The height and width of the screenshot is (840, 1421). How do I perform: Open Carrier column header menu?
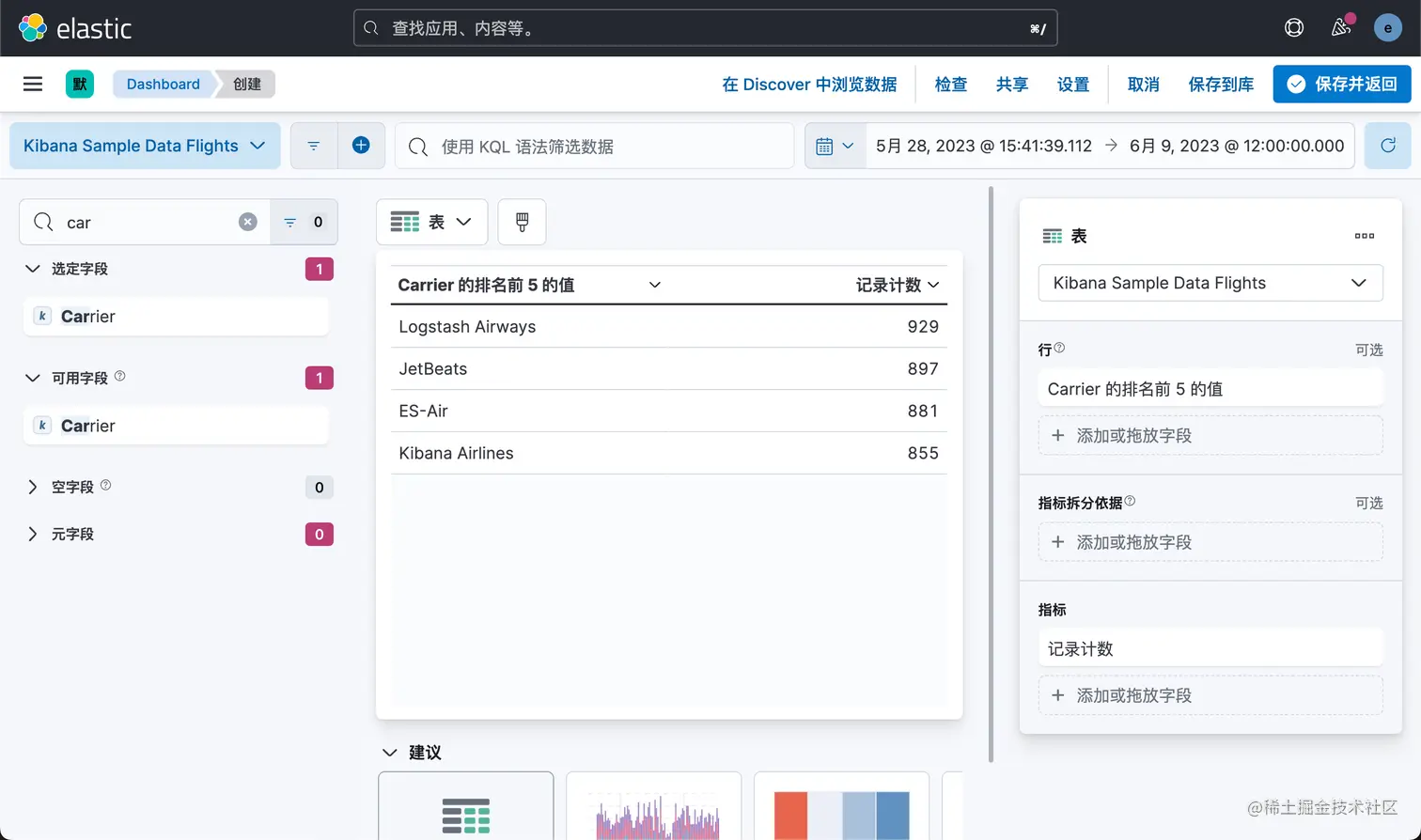pyautogui.click(x=655, y=285)
